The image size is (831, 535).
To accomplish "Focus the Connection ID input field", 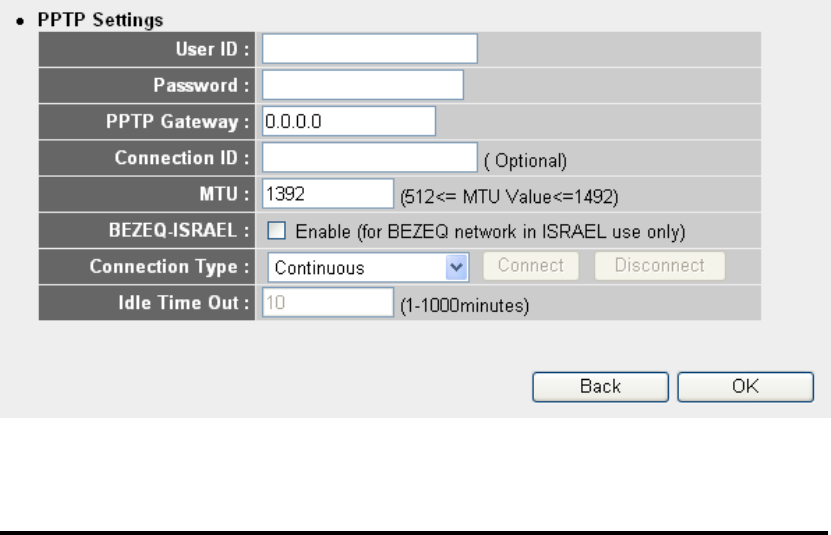I will (x=369, y=157).
